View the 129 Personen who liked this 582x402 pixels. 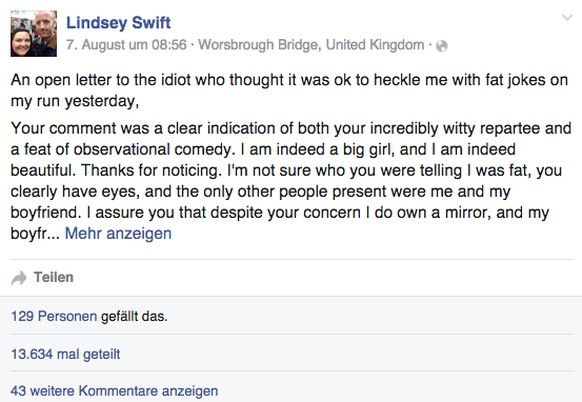coord(54,316)
